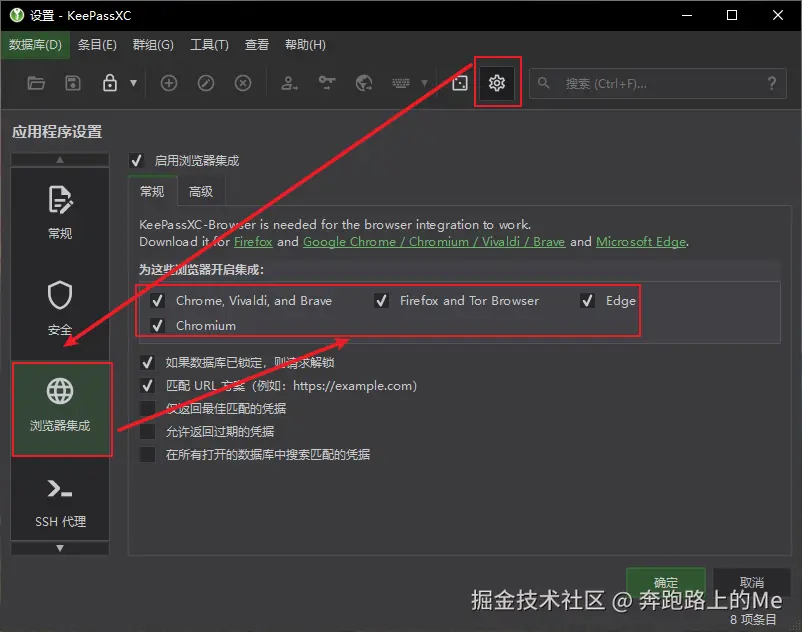Image resolution: width=802 pixels, height=632 pixels.
Task: Toggle the Chromium checkbox
Action: click(158, 326)
